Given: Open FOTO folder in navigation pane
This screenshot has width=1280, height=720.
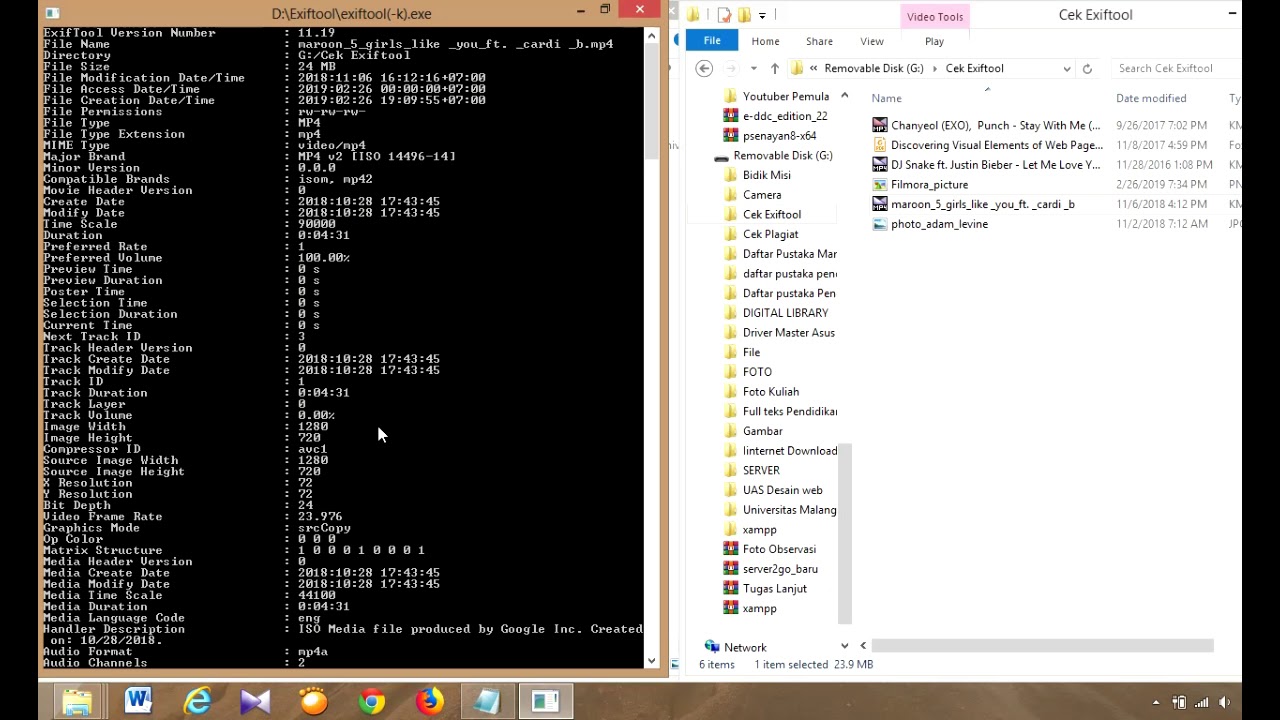Looking at the screenshot, I should [x=748, y=372].
